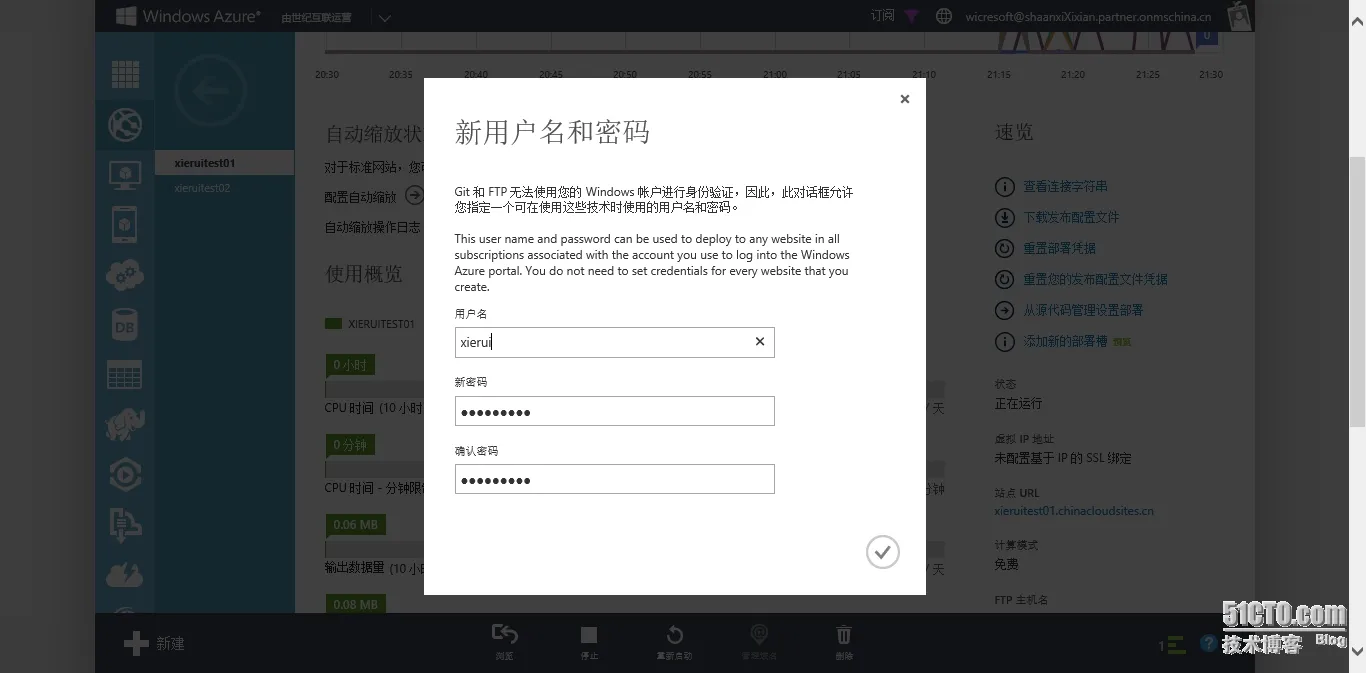This screenshot has width=1366, height=673.
Task: Go back with the circled arrow
Action: coord(209,91)
